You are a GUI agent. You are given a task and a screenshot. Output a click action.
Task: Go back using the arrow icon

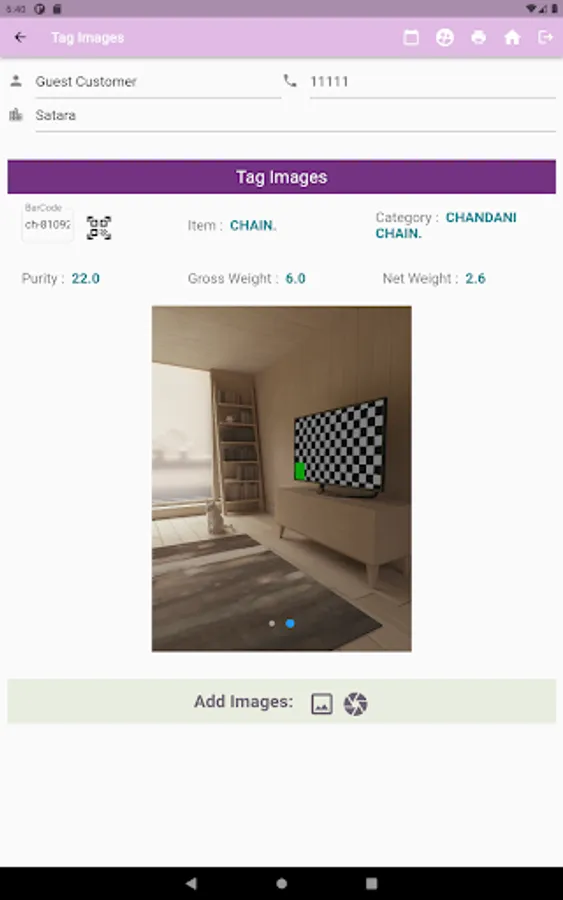pyautogui.click(x=20, y=37)
